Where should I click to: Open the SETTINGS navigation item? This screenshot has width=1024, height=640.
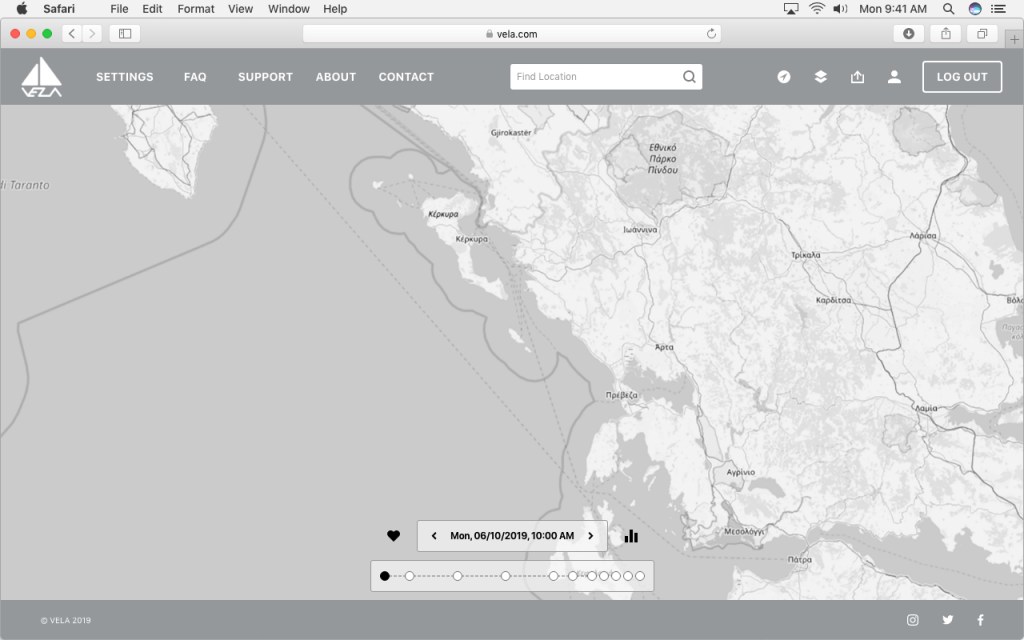click(x=124, y=77)
